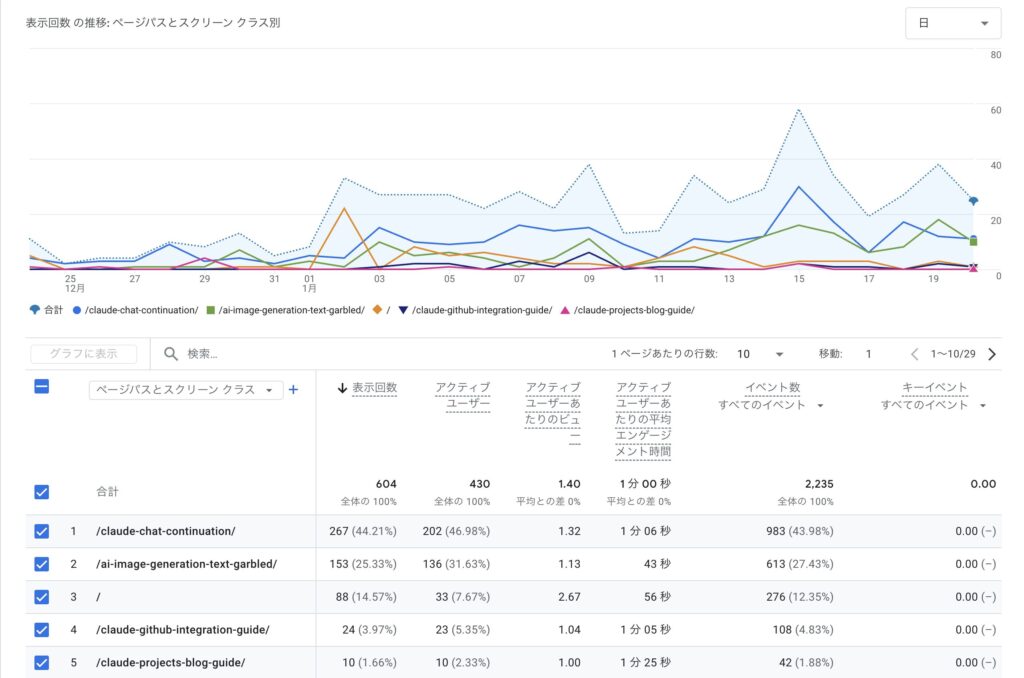Click the plus icon to add a dimension column
The height and width of the screenshot is (678, 1024).
293,390
